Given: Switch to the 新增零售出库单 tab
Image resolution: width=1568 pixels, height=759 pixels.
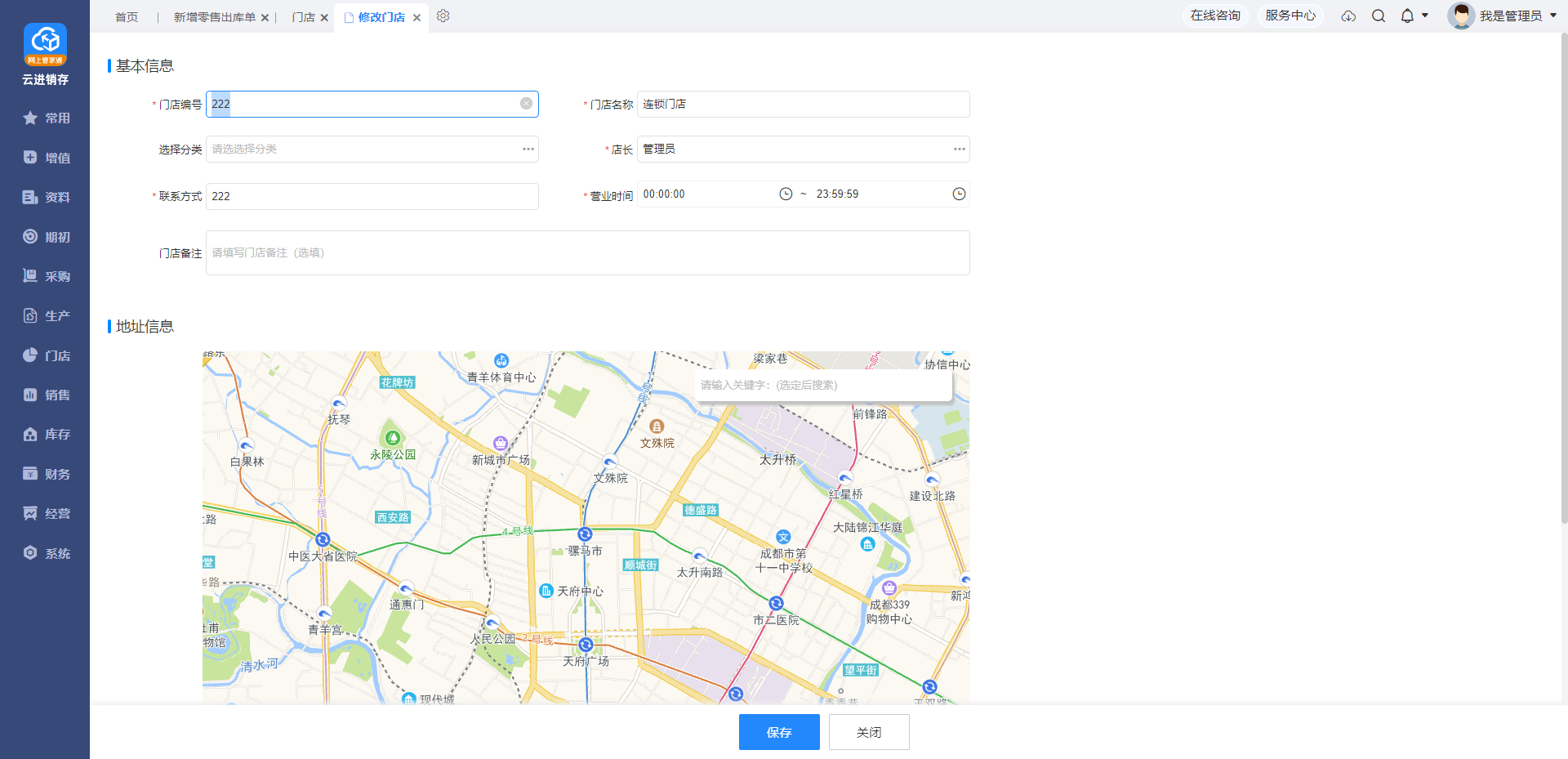Looking at the screenshot, I should [x=215, y=17].
